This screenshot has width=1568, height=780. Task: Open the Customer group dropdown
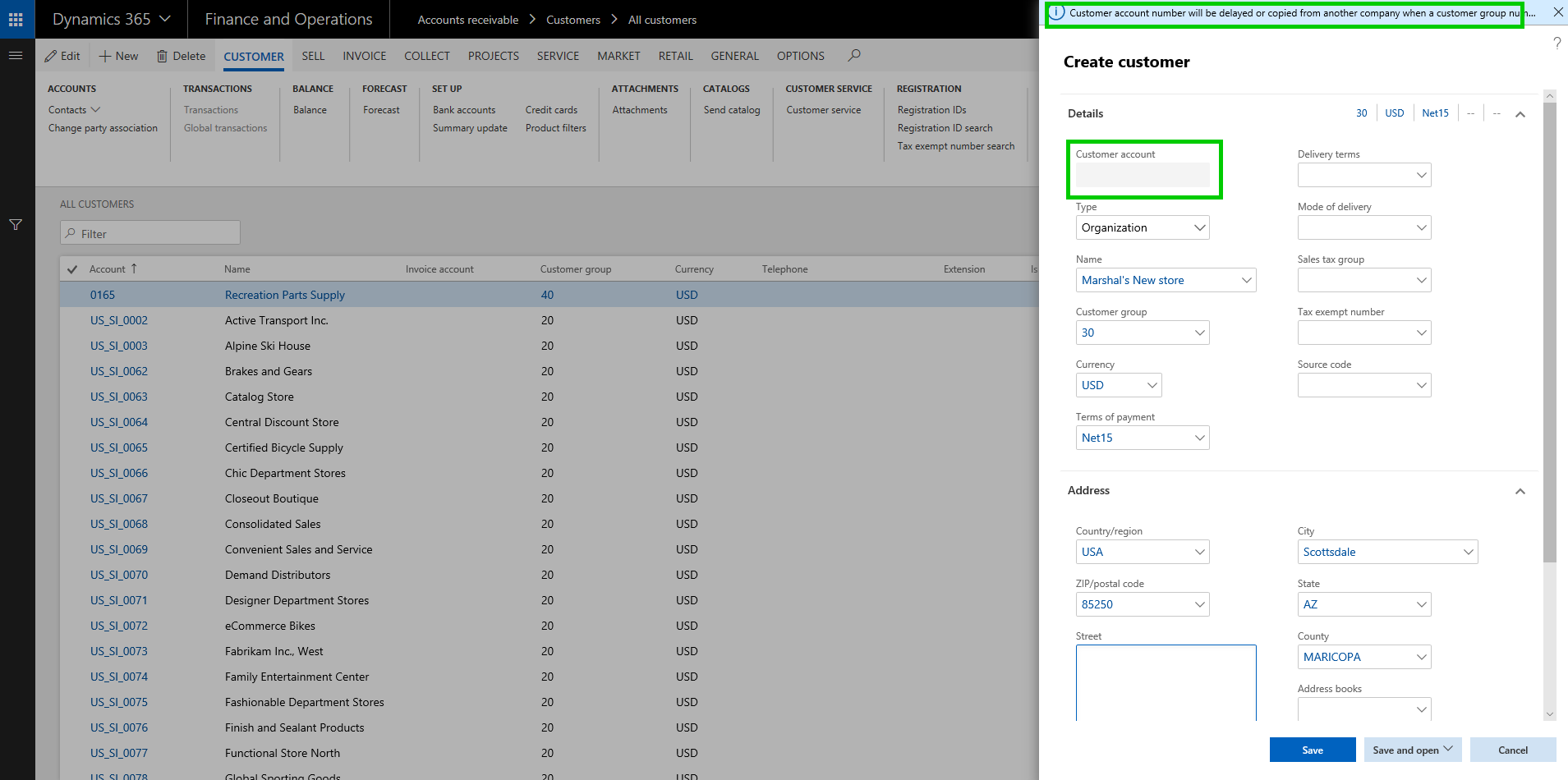pos(1199,333)
